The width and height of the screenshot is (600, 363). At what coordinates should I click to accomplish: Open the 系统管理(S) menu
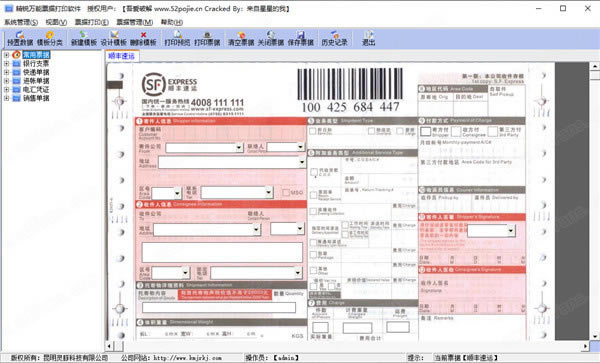tap(21, 22)
